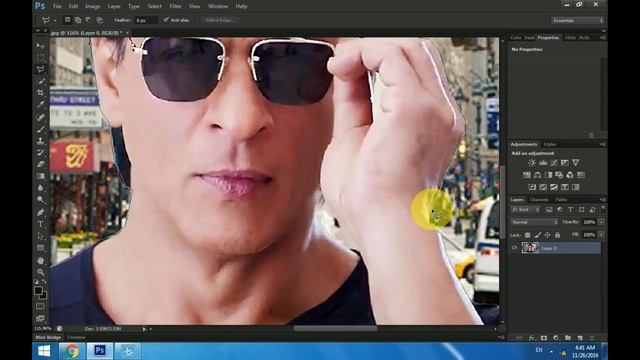The height and width of the screenshot is (360, 640).
Task: Click the foreground color swatch
Action: [38, 290]
